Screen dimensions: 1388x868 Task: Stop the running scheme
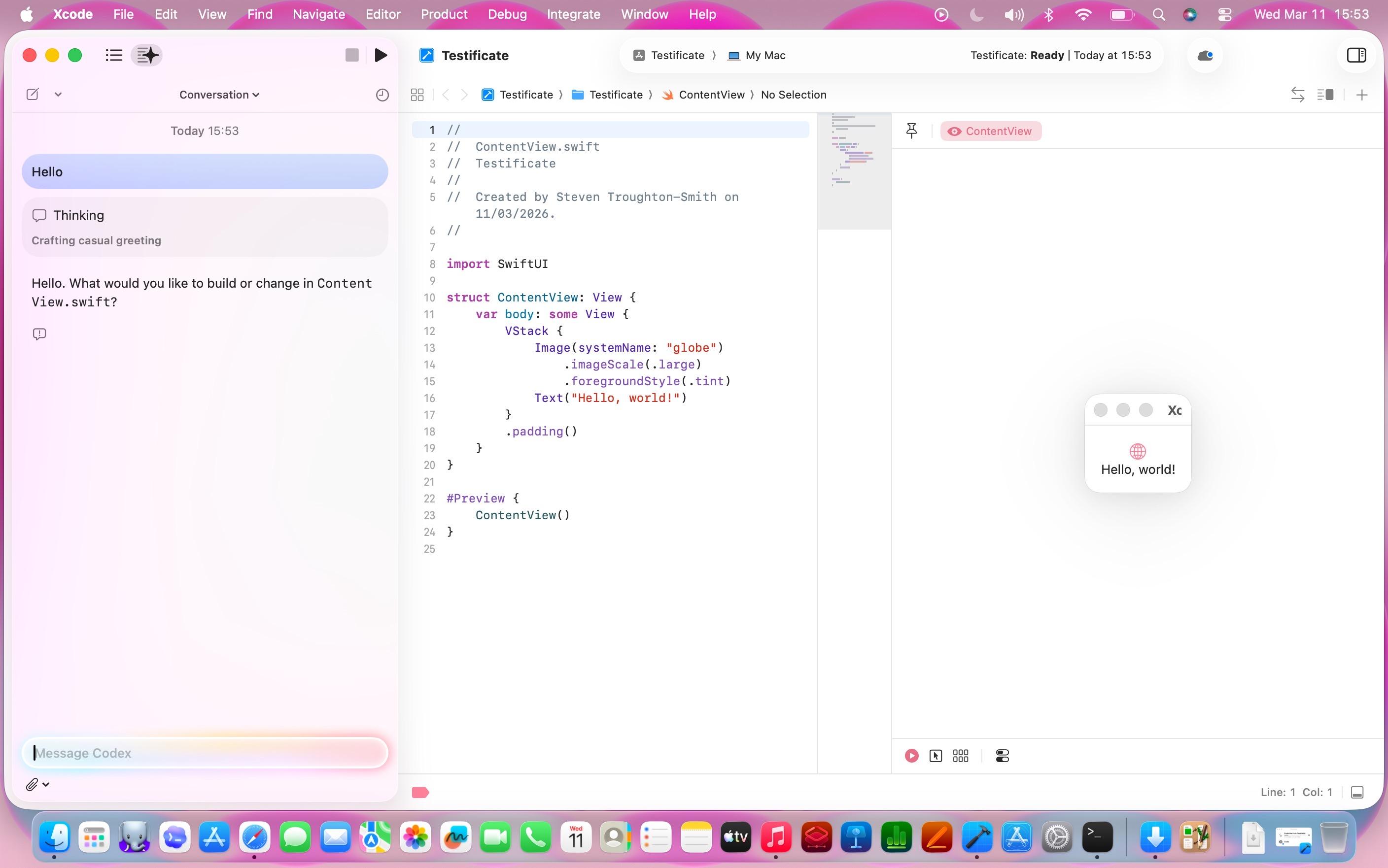352,55
